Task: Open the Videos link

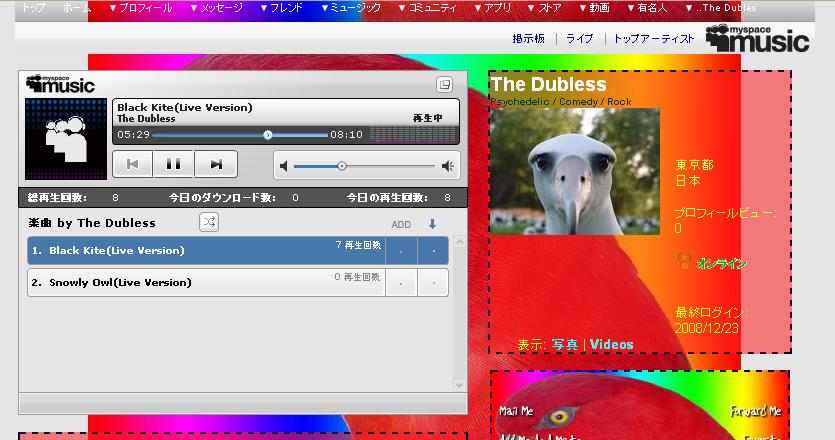Action: [x=611, y=345]
